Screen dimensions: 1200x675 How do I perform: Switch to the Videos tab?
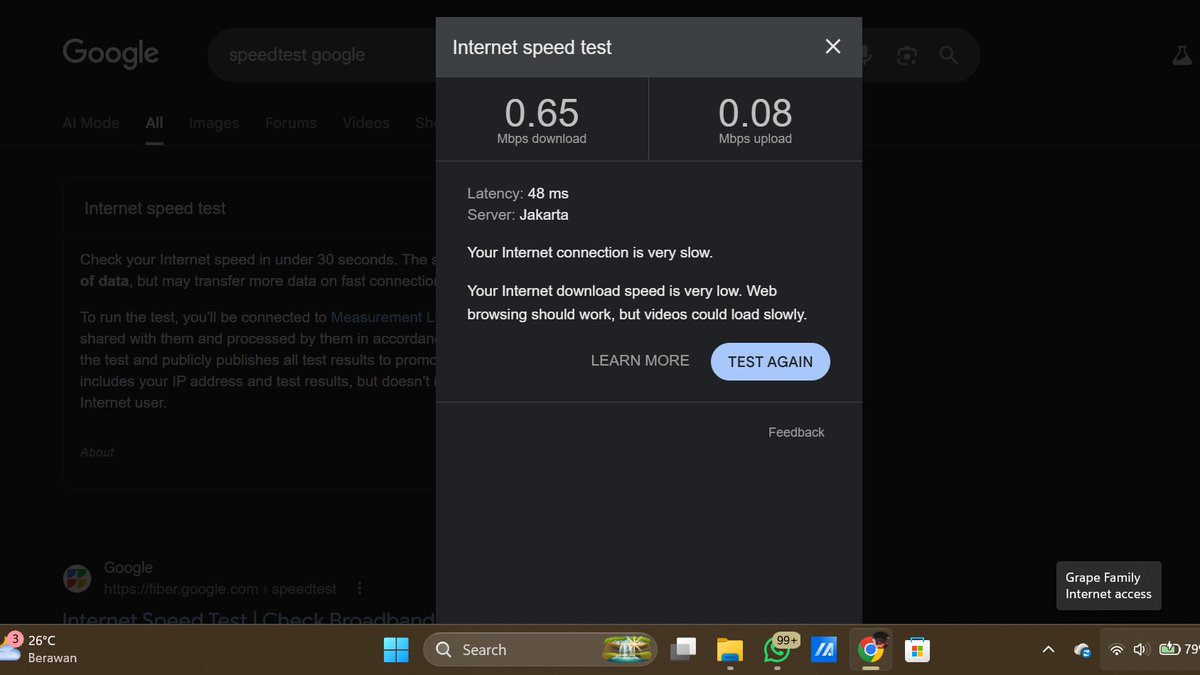[x=366, y=123]
